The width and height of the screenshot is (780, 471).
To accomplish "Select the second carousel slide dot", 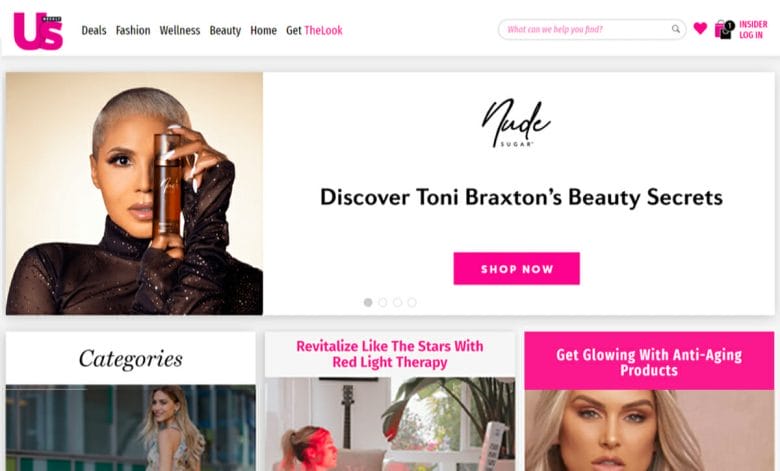I will (x=383, y=302).
